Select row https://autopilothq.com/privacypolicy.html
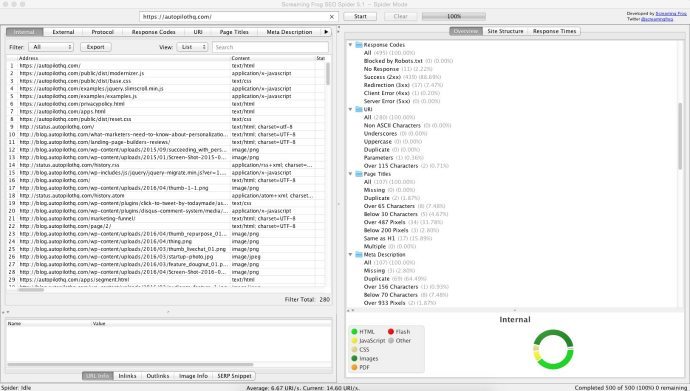Screen dimensions: 690x391 [x=166, y=104]
